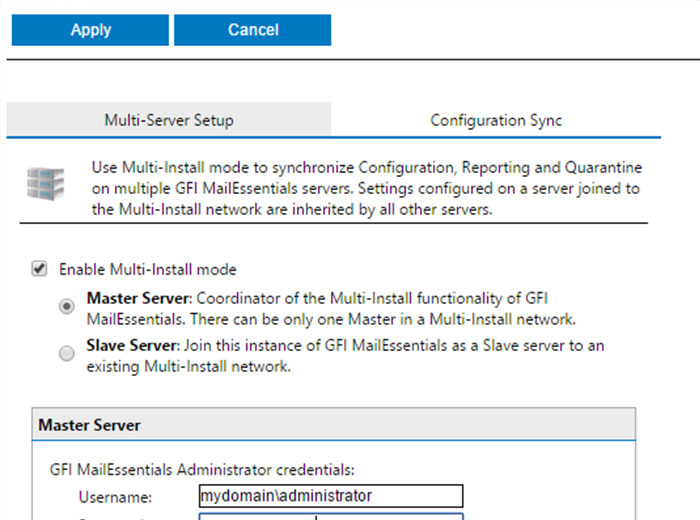700x520 pixels.
Task: Select the Slave Server radio button
Action: tap(67, 354)
